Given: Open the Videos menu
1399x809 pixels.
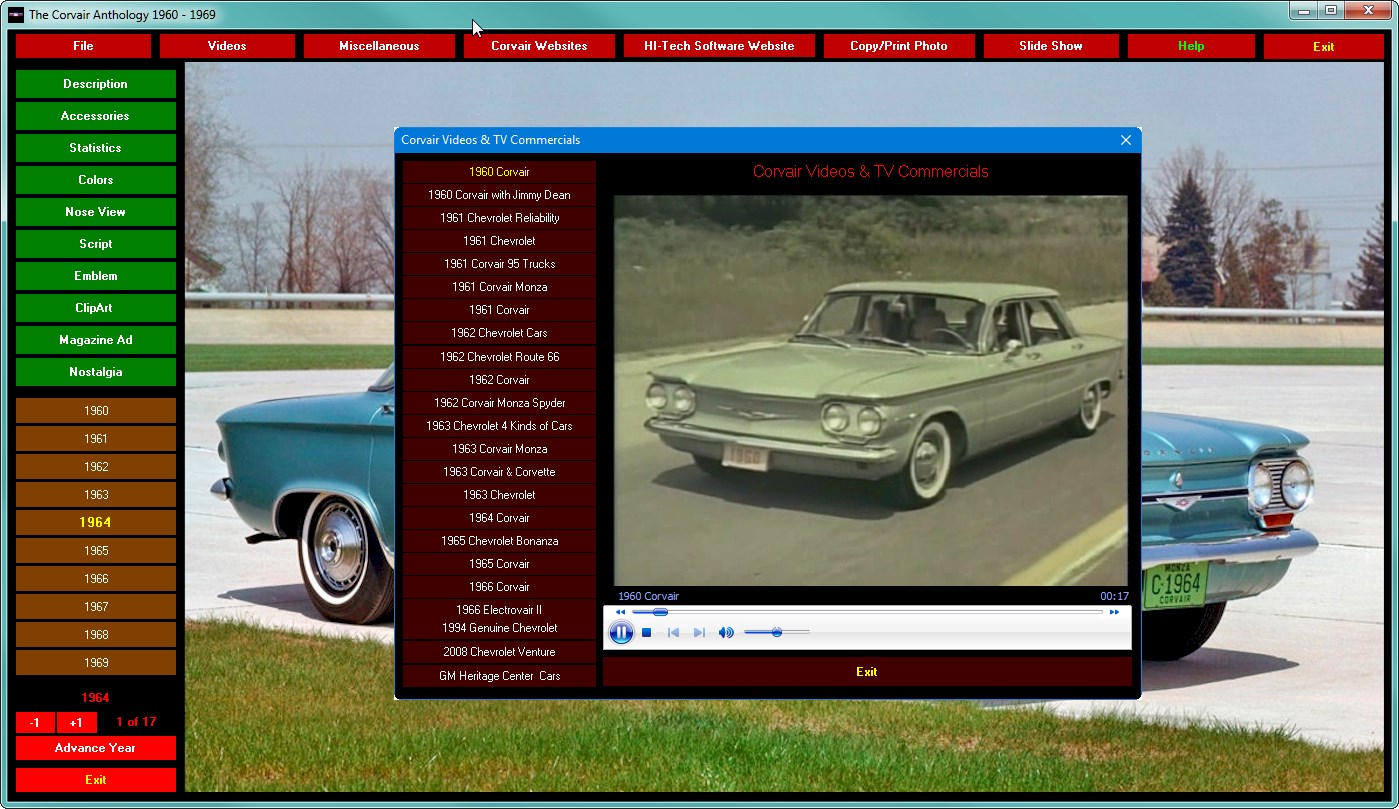Looking at the screenshot, I should click(x=227, y=46).
